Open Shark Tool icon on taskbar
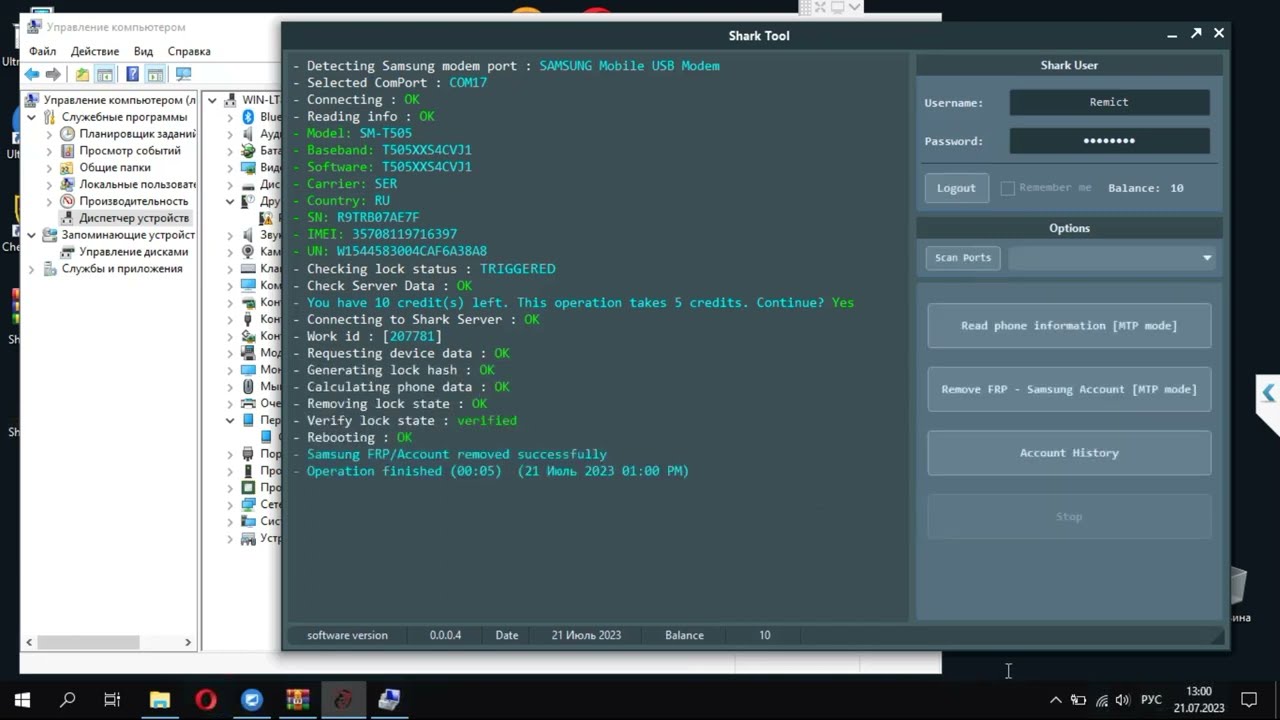 pyautogui.click(x=343, y=700)
